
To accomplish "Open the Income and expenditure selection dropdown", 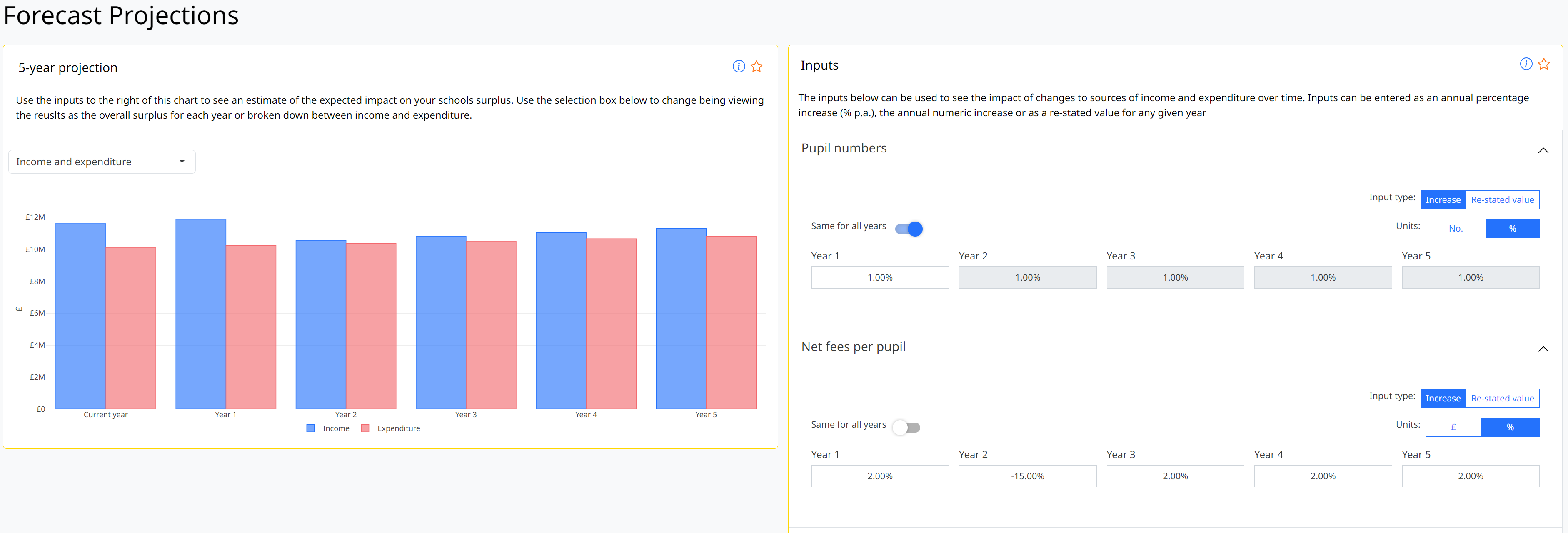I will pos(102,161).
